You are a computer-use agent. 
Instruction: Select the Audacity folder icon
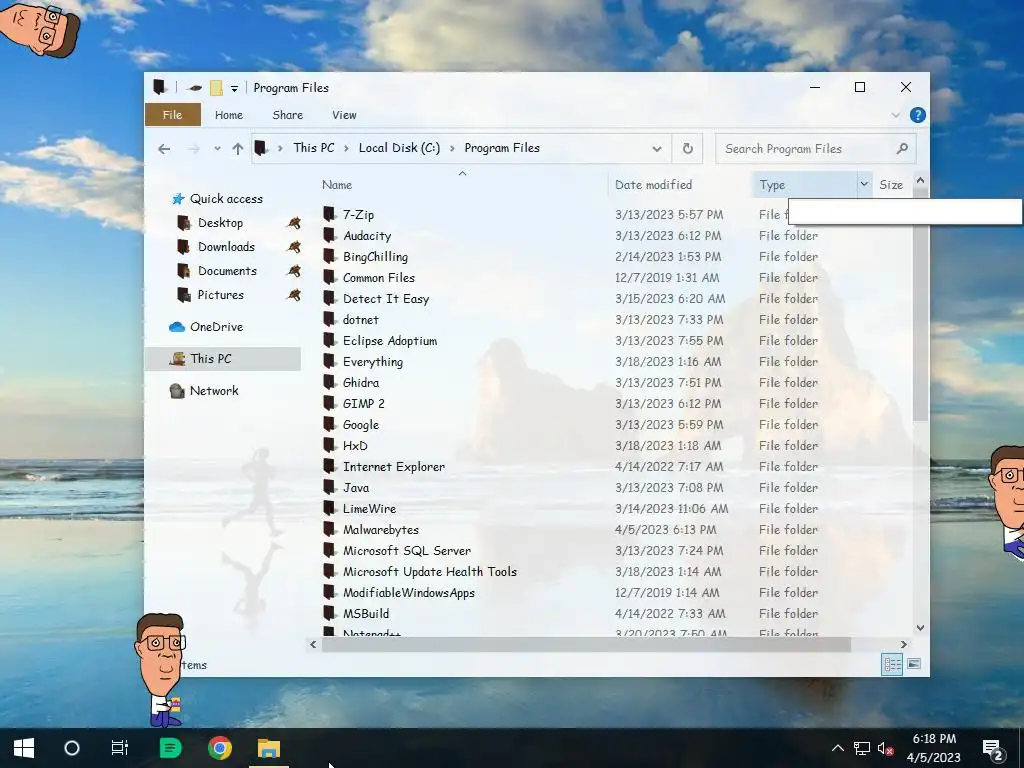pos(330,235)
